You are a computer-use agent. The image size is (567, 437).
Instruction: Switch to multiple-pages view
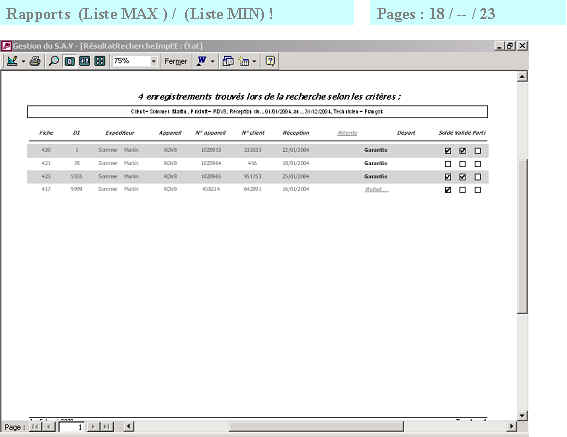tap(99, 61)
